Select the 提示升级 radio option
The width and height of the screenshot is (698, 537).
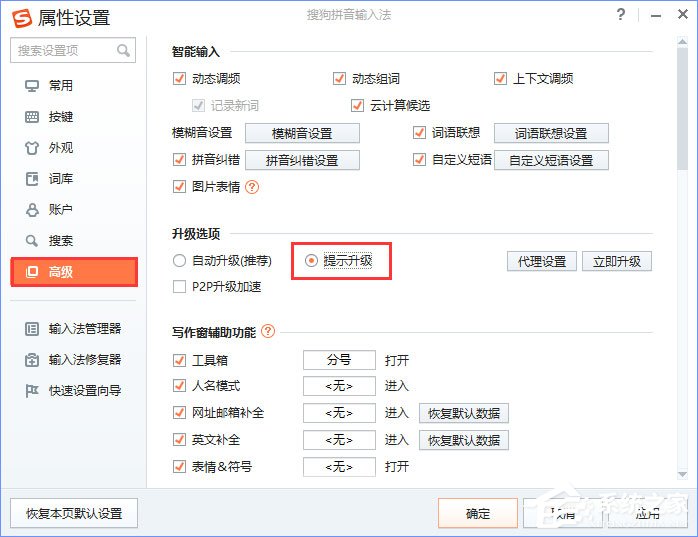(x=311, y=260)
